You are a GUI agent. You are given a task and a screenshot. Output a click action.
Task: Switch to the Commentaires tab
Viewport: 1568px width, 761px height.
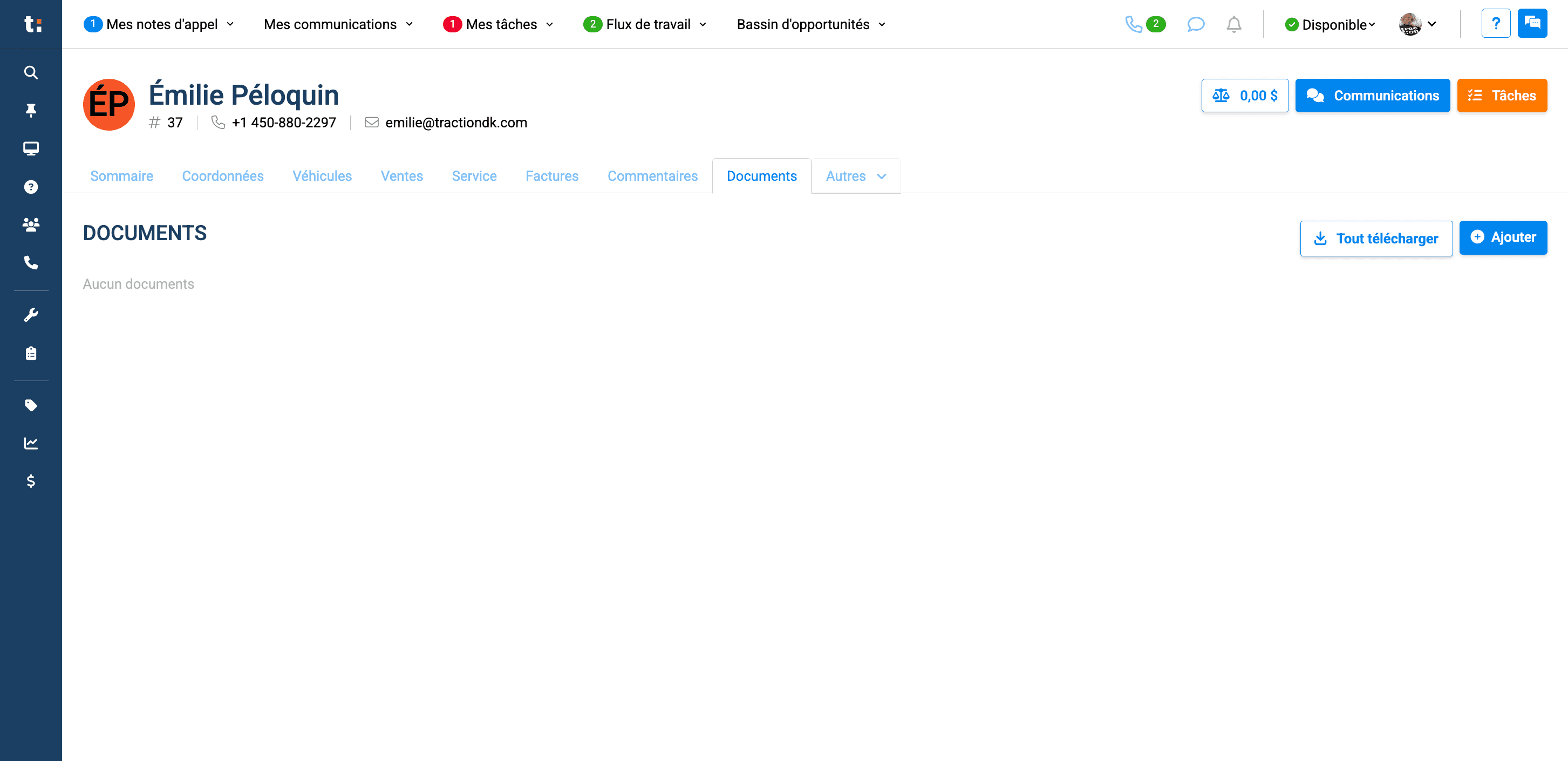tap(652, 176)
